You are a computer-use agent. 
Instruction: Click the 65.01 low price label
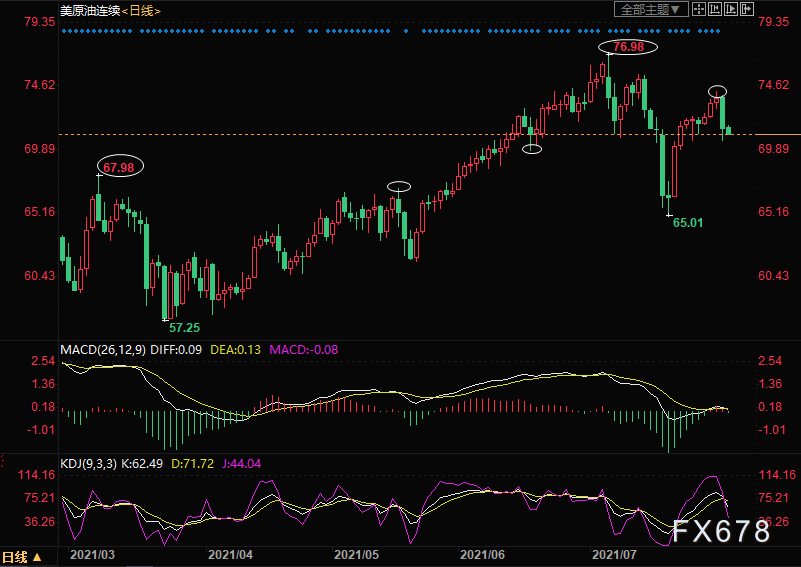point(687,222)
